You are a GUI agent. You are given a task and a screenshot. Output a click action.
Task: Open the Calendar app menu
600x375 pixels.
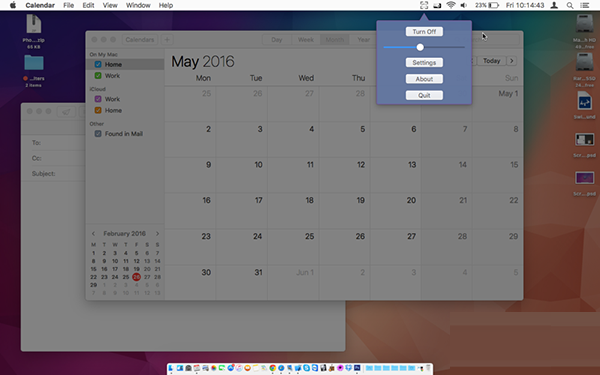pos(40,5)
